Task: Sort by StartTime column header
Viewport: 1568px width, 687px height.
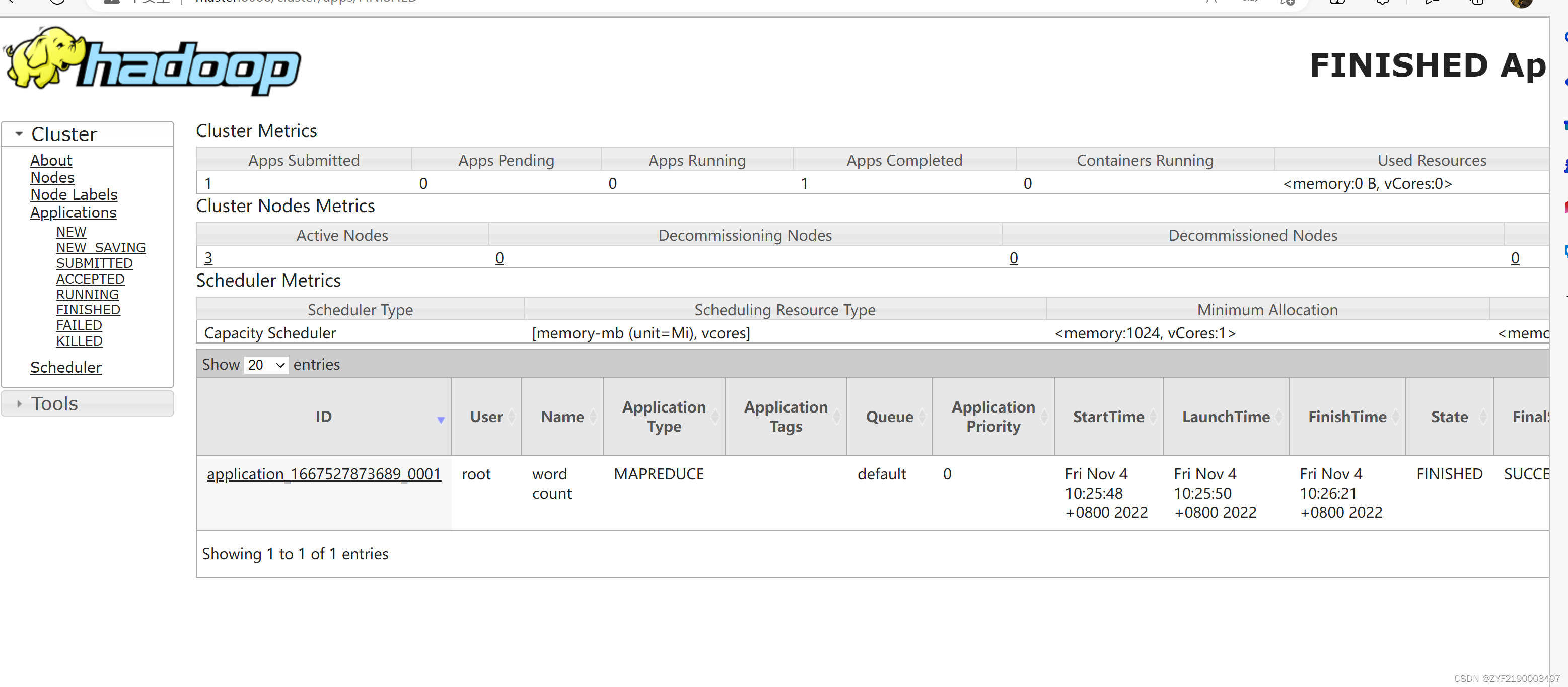Action: [1108, 417]
